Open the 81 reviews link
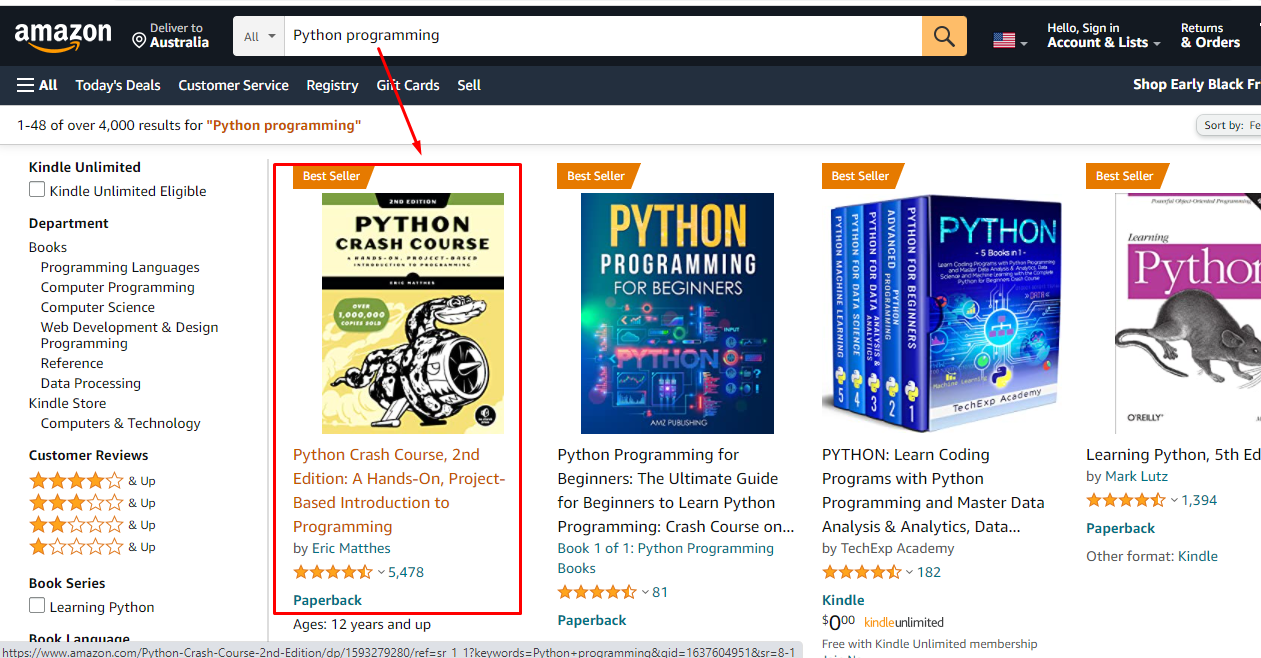 click(x=660, y=592)
